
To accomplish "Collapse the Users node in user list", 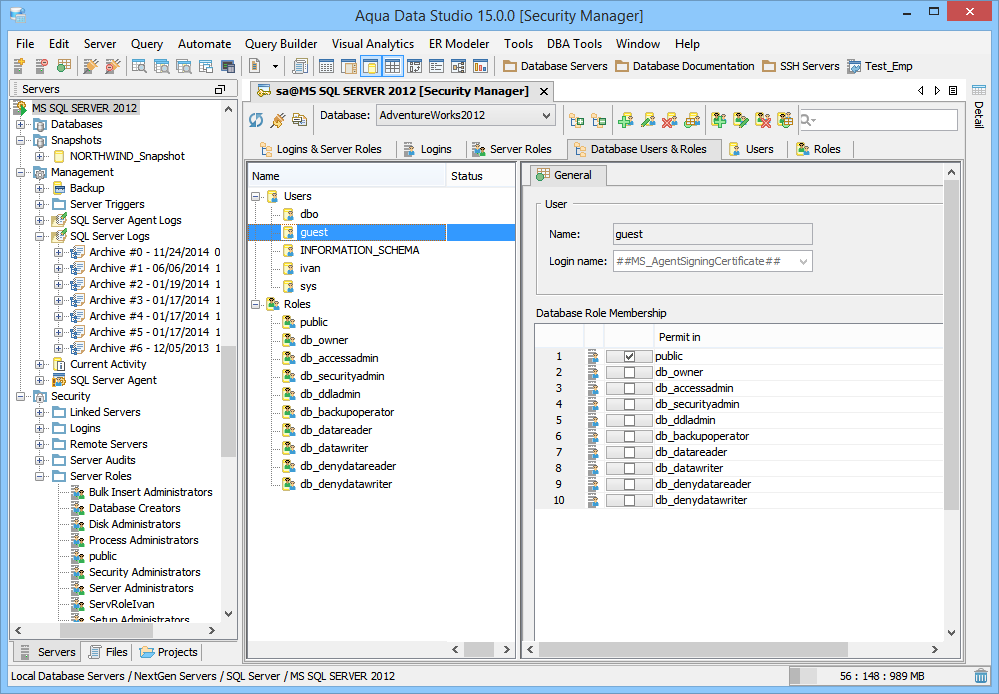I will coord(256,196).
